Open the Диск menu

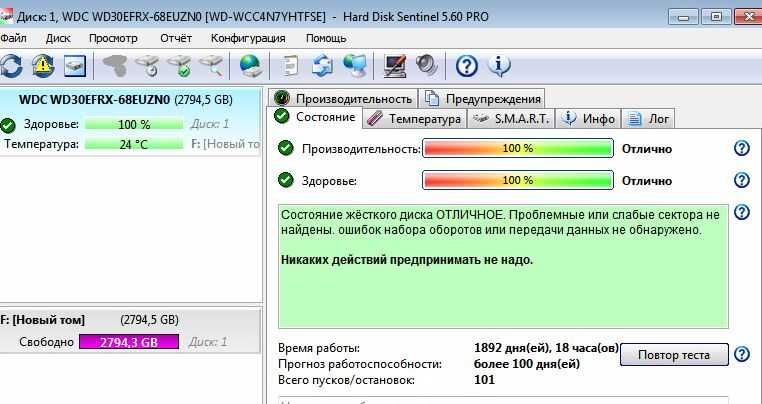(x=58, y=38)
